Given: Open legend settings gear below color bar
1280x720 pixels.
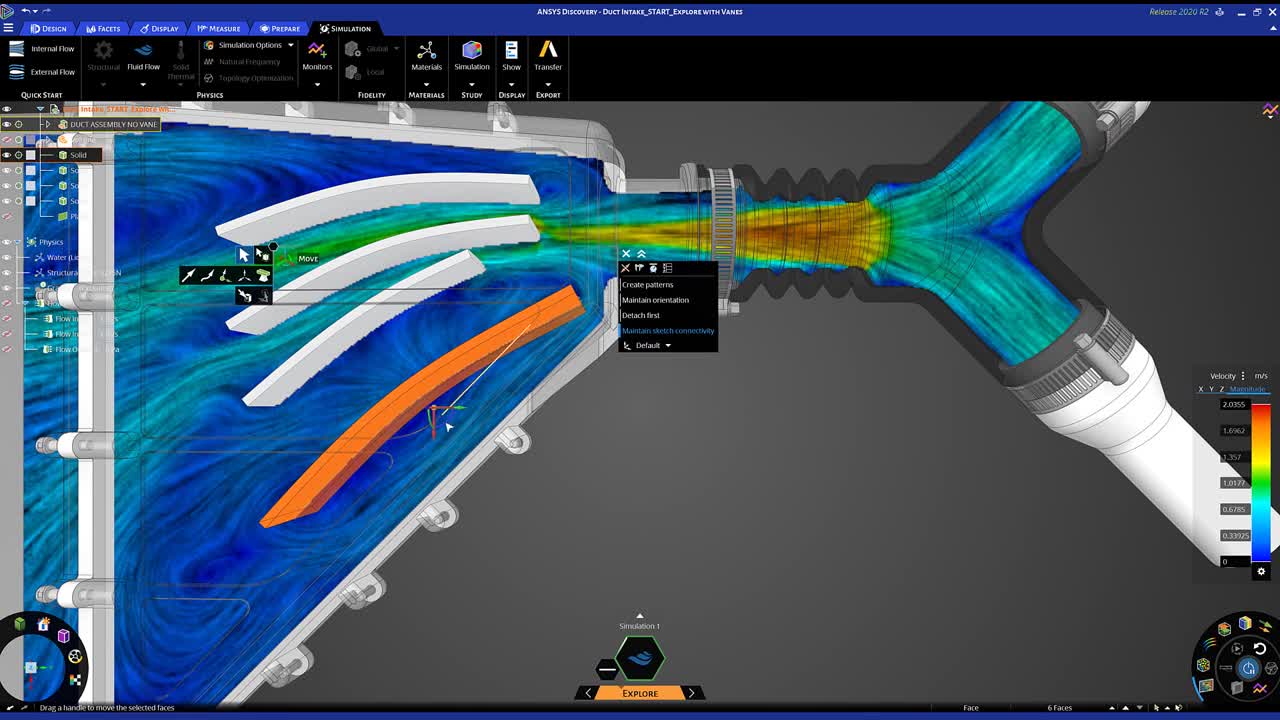Looking at the screenshot, I should click(1261, 572).
